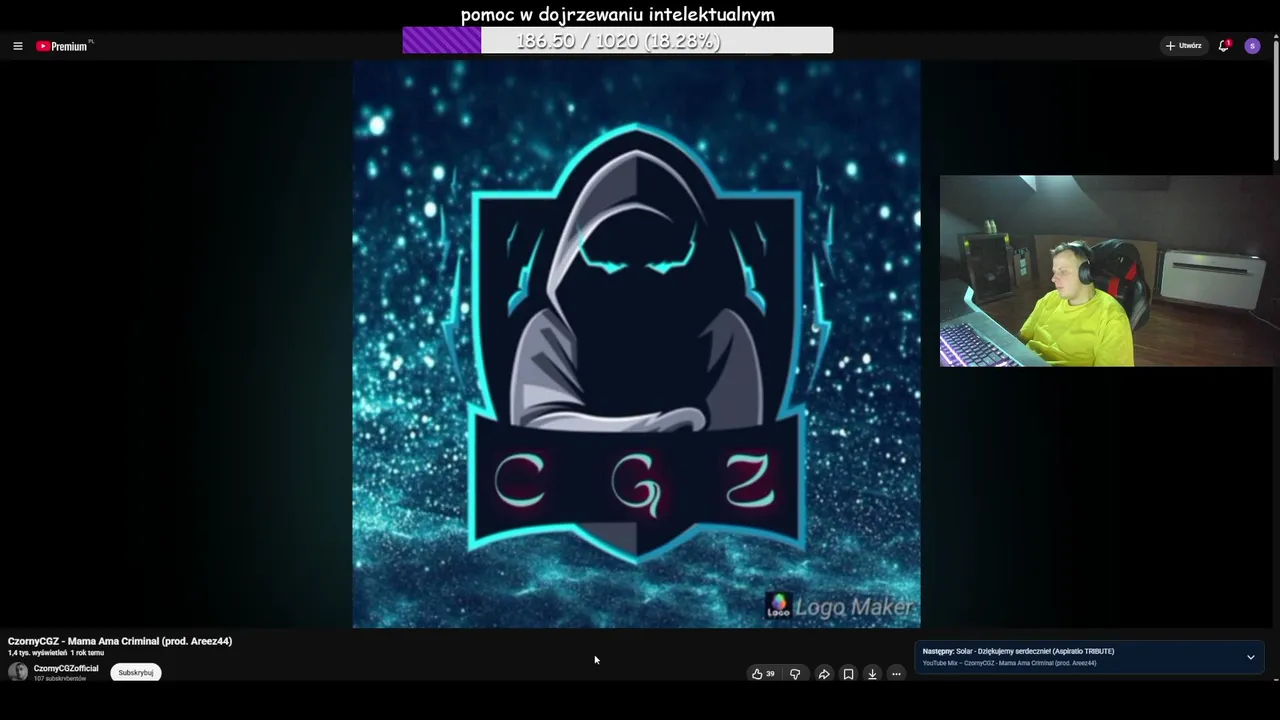The width and height of the screenshot is (1280, 720).
Task: Expand the Następny YouTube Mix panel
Action: 1250,657
